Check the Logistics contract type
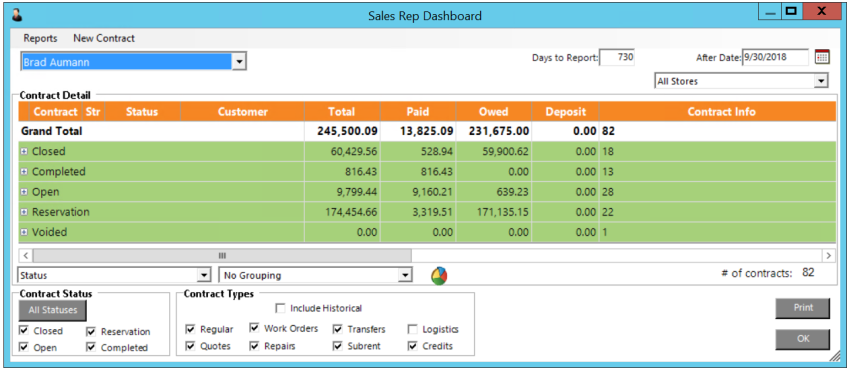Viewport: 849px width, 370px height. click(413, 329)
